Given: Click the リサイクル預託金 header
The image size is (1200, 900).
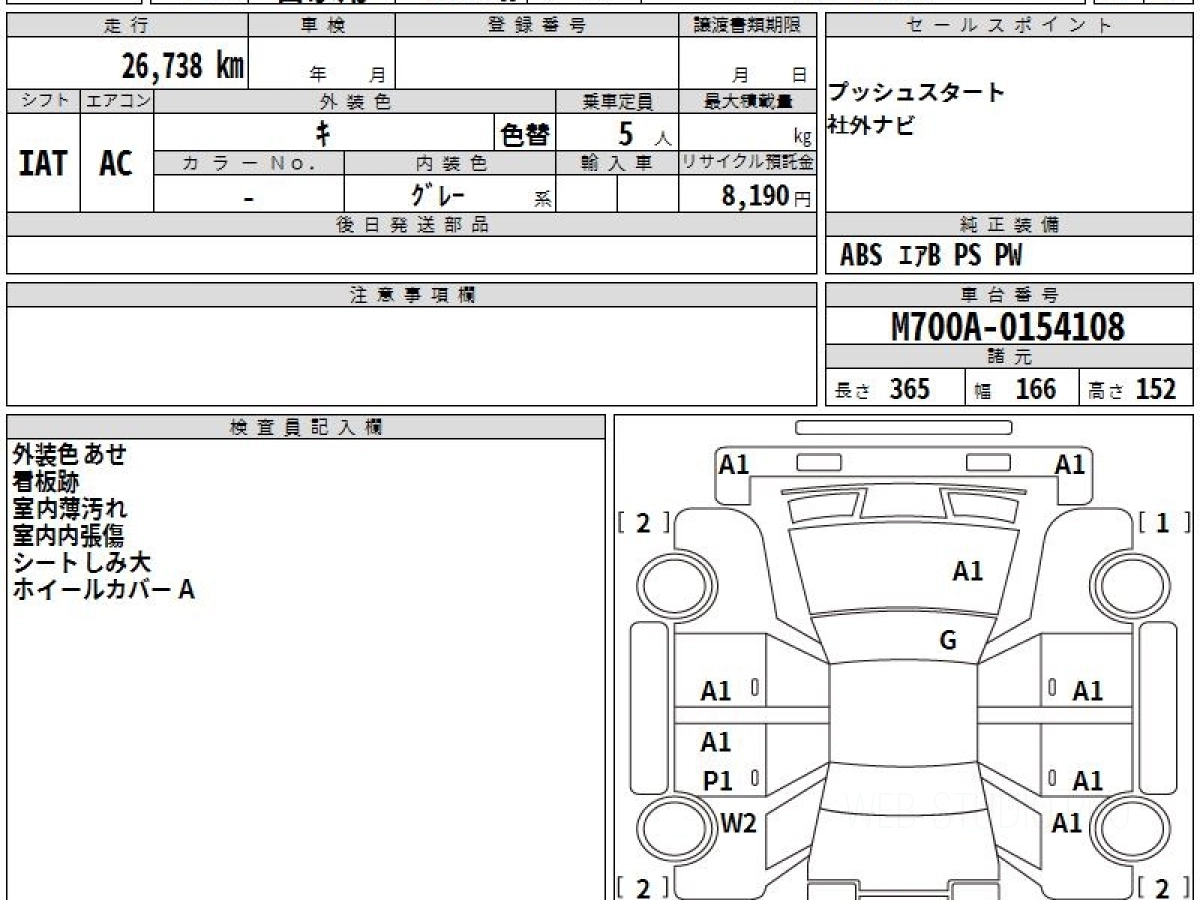Looking at the screenshot, I should point(748,163).
